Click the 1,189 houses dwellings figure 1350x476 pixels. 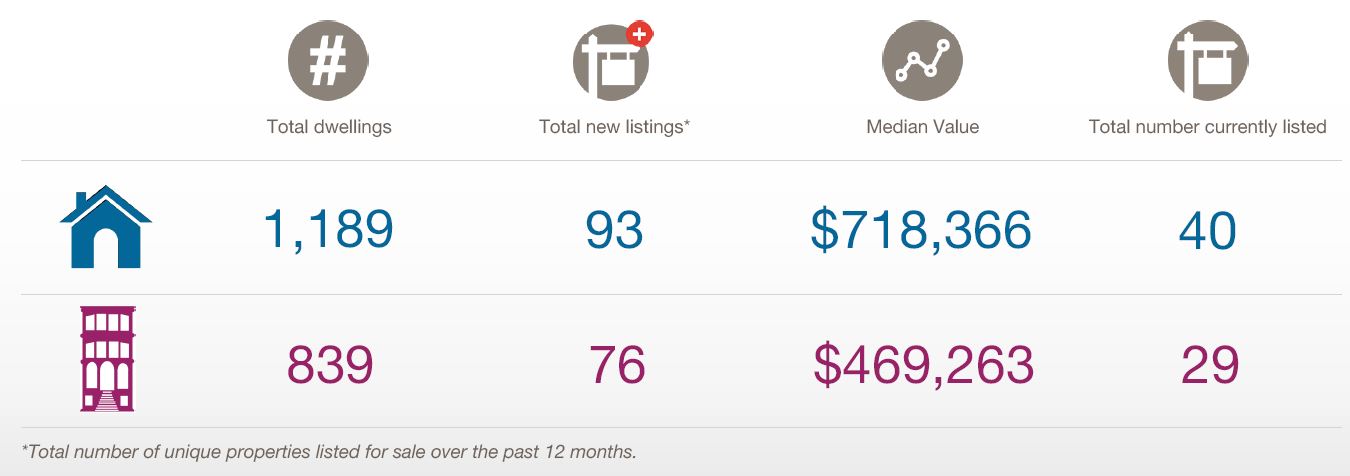point(328,229)
